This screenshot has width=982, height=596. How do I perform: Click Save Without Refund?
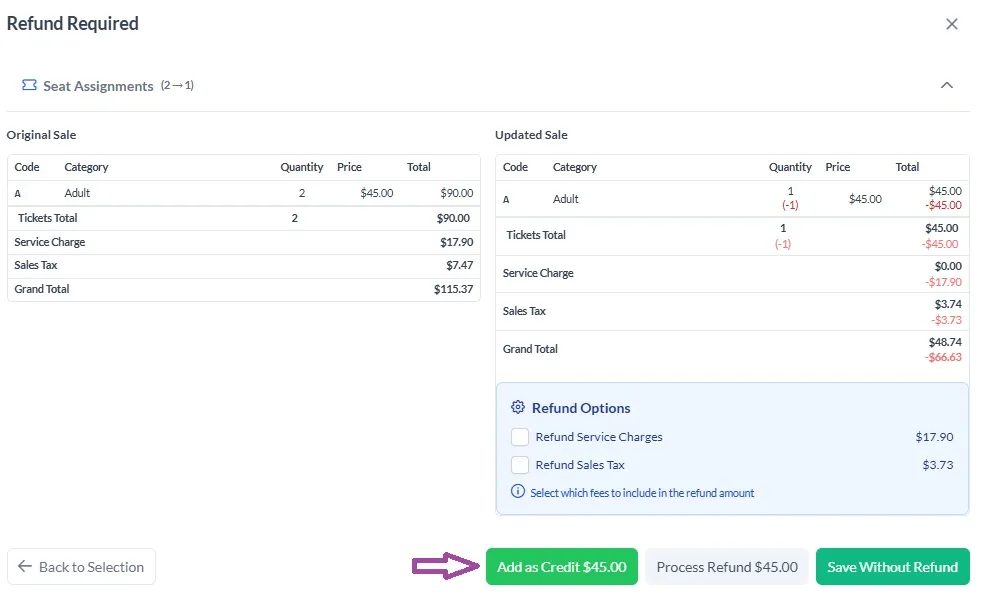click(892, 567)
